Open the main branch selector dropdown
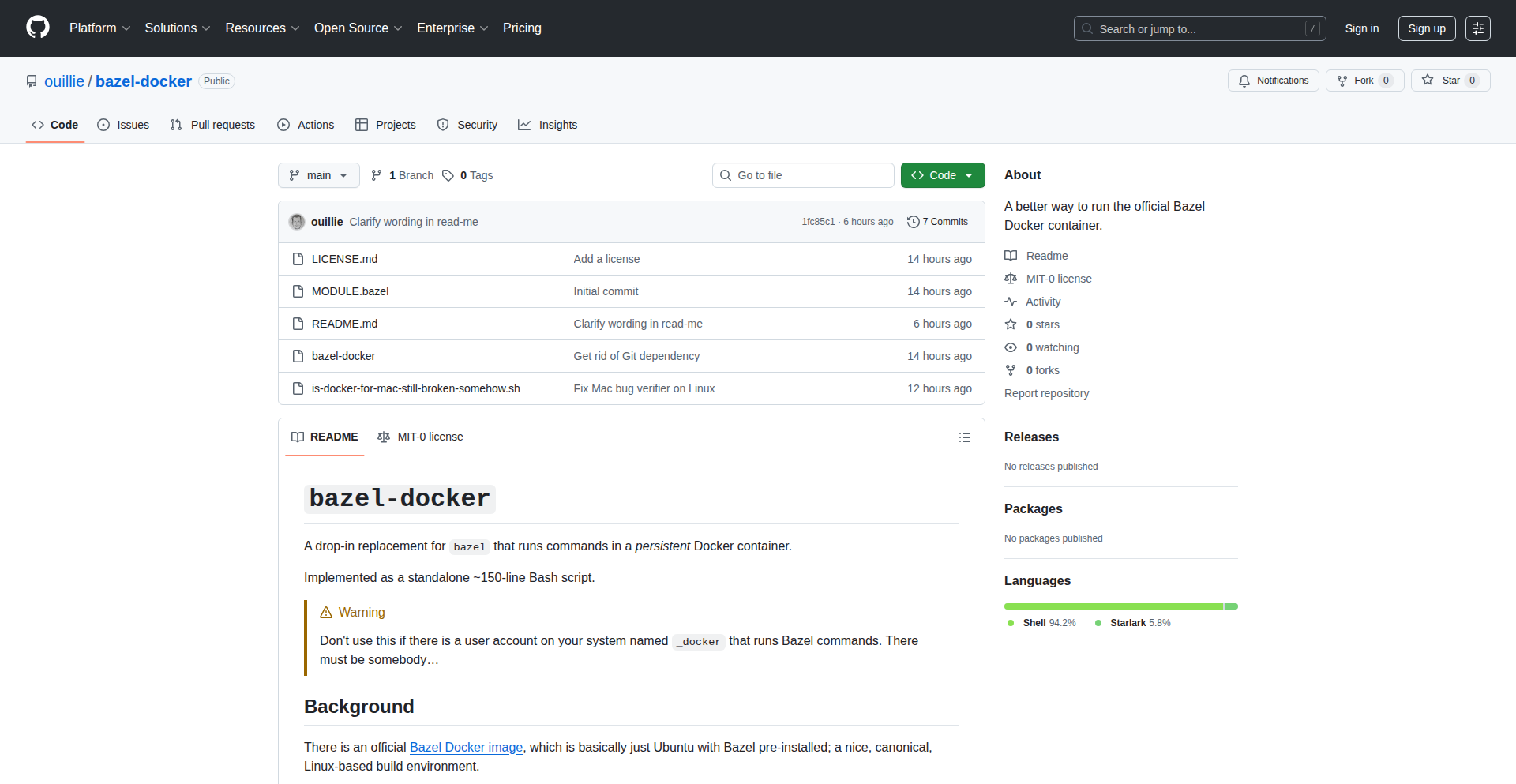 point(319,175)
